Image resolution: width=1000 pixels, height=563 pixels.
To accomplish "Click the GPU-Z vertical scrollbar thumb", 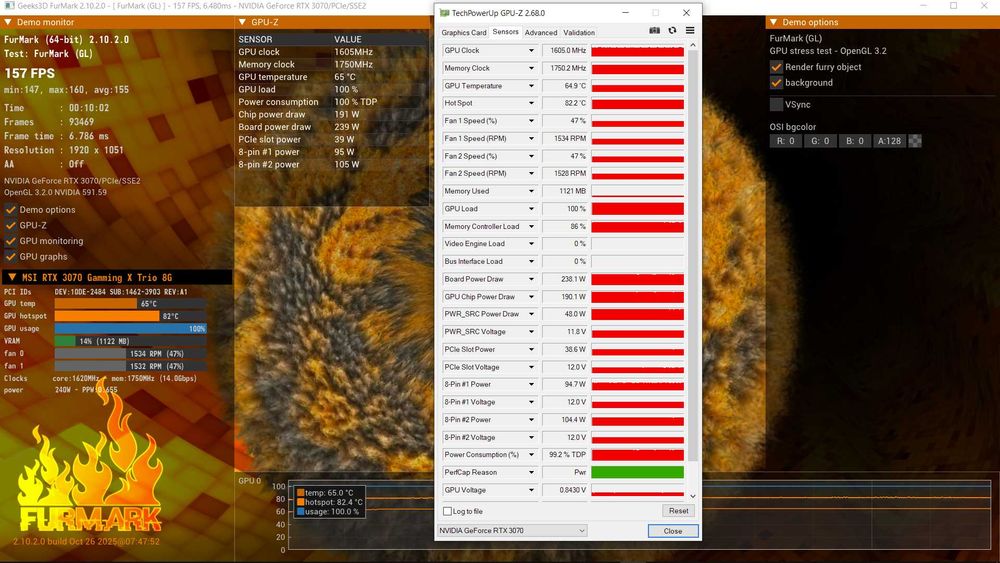I will pos(693,256).
